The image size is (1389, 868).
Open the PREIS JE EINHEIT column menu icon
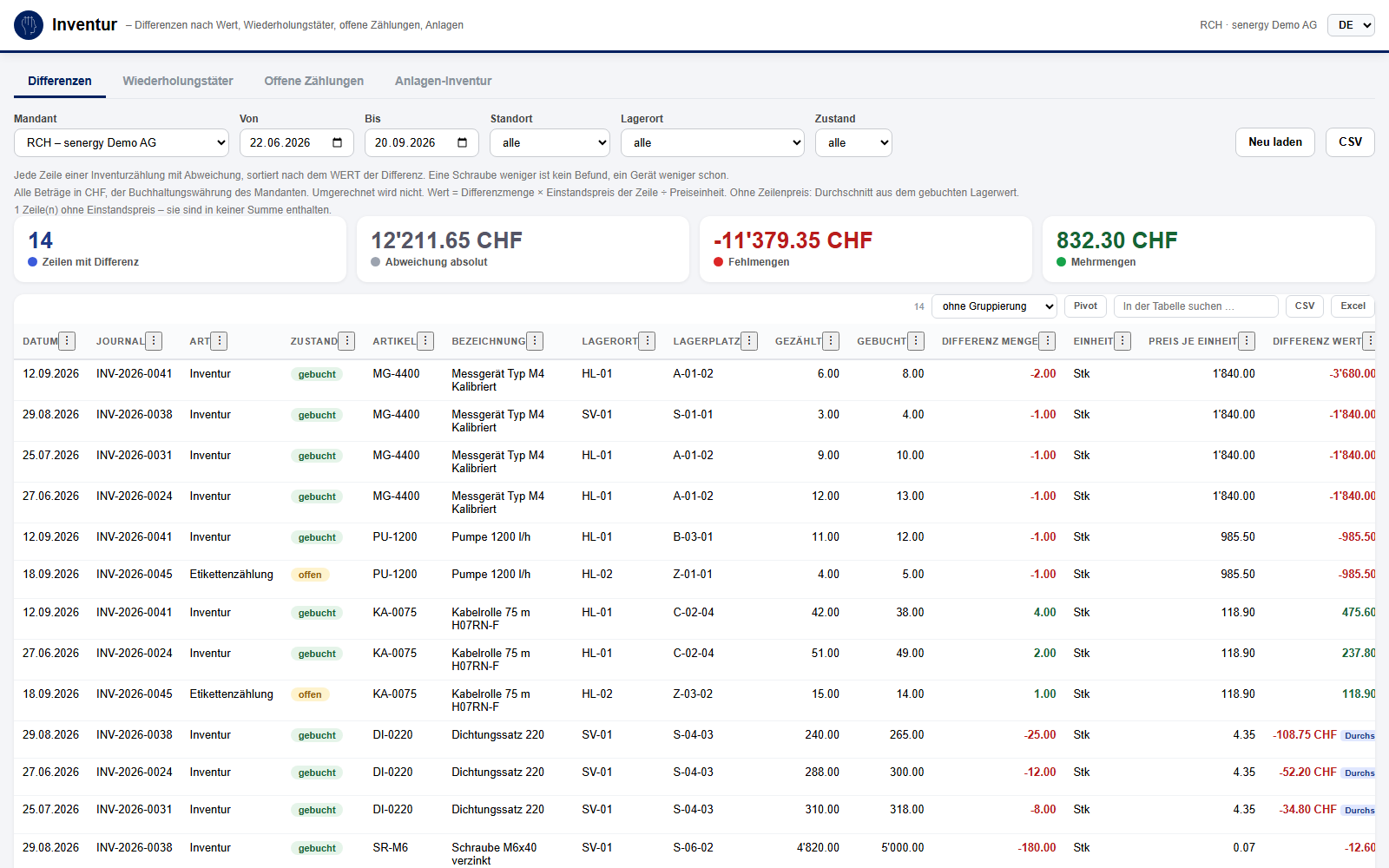coord(1247,341)
